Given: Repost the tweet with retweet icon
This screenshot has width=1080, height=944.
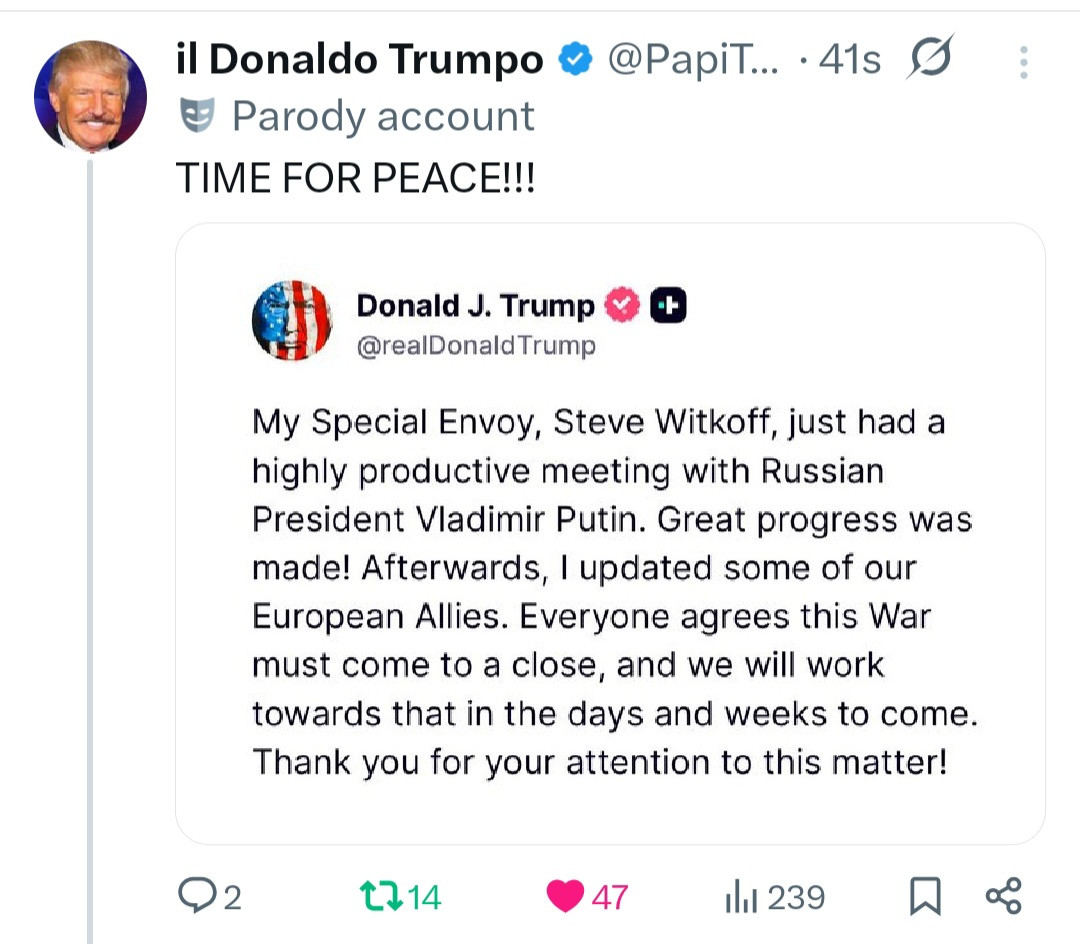Looking at the screenshot, I should pos(380,895).
